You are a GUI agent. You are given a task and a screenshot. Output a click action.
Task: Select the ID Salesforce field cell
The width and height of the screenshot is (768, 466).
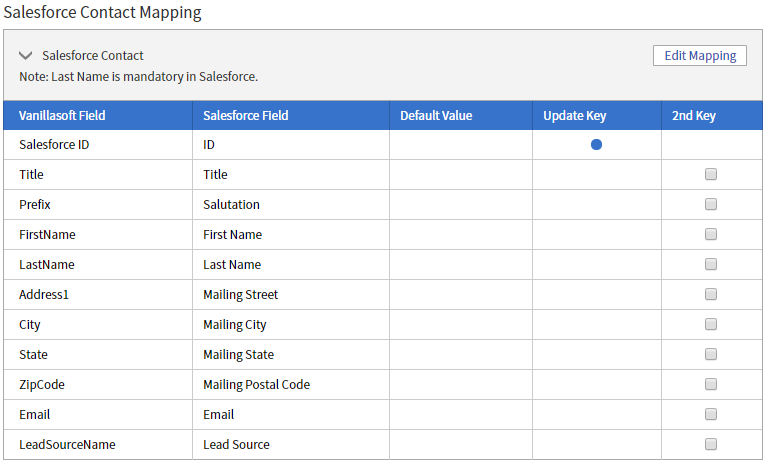pyautogui.click(x=291, y=145)
